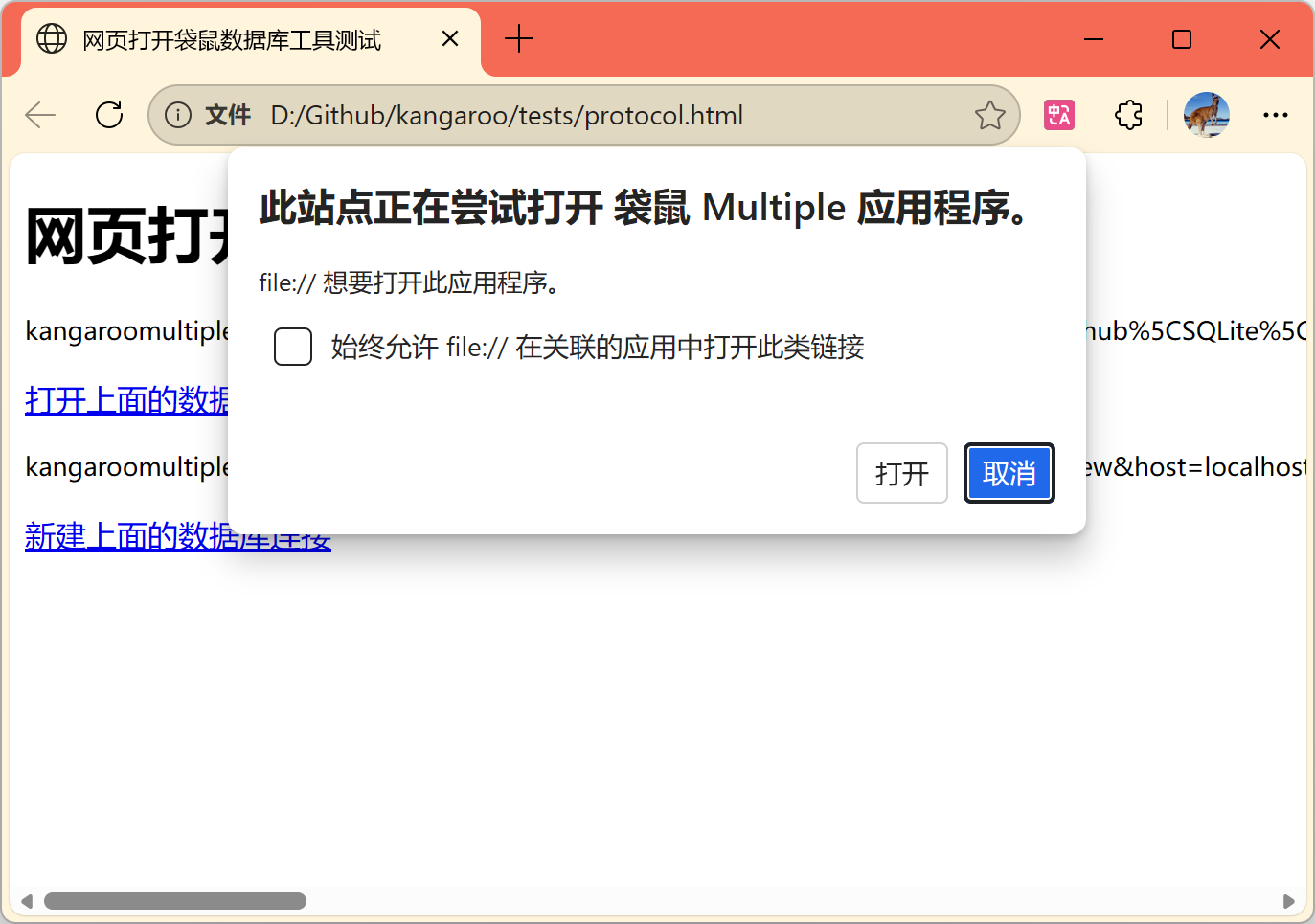1315x924 pixels.
Task: Click the file info icon in address bar
Action: 178,115
